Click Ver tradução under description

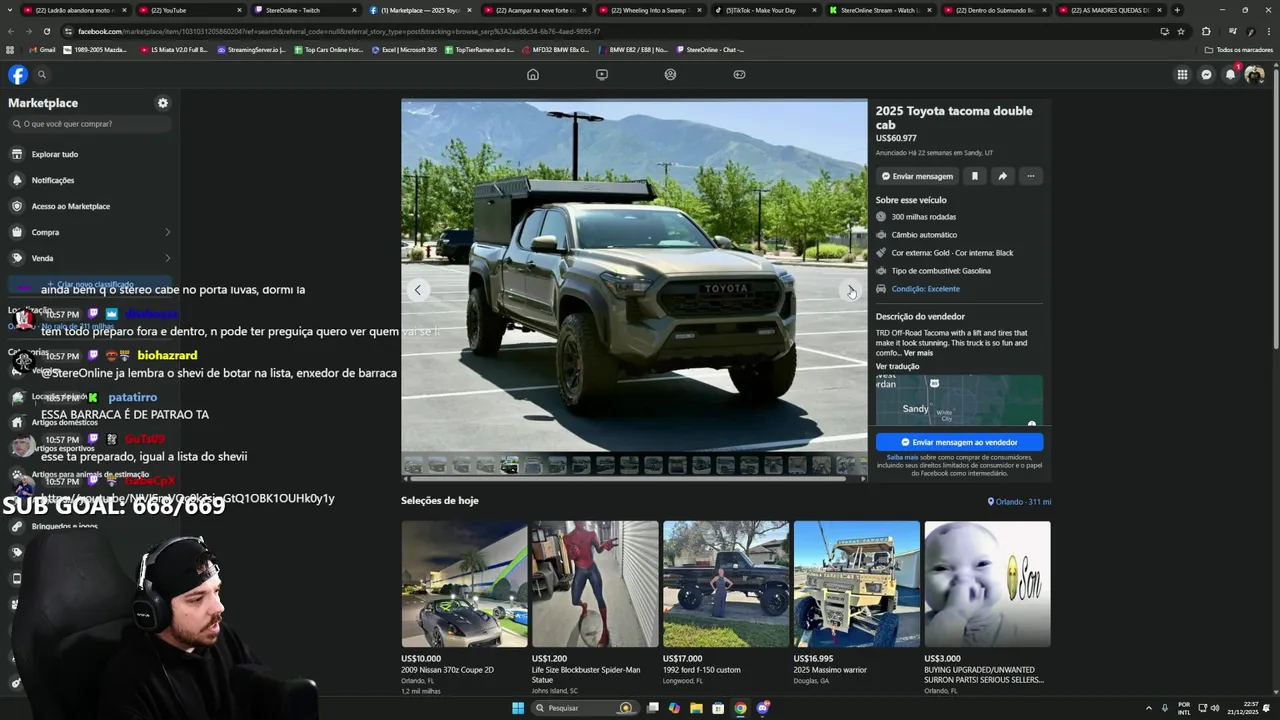pyautogui.click(x=897, y=366)
